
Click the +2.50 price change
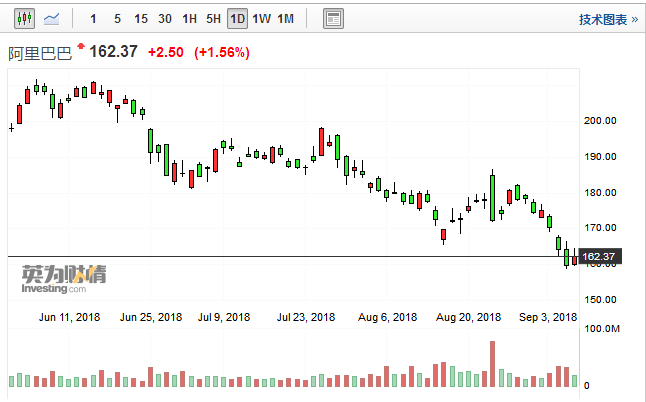pos(166,52)
